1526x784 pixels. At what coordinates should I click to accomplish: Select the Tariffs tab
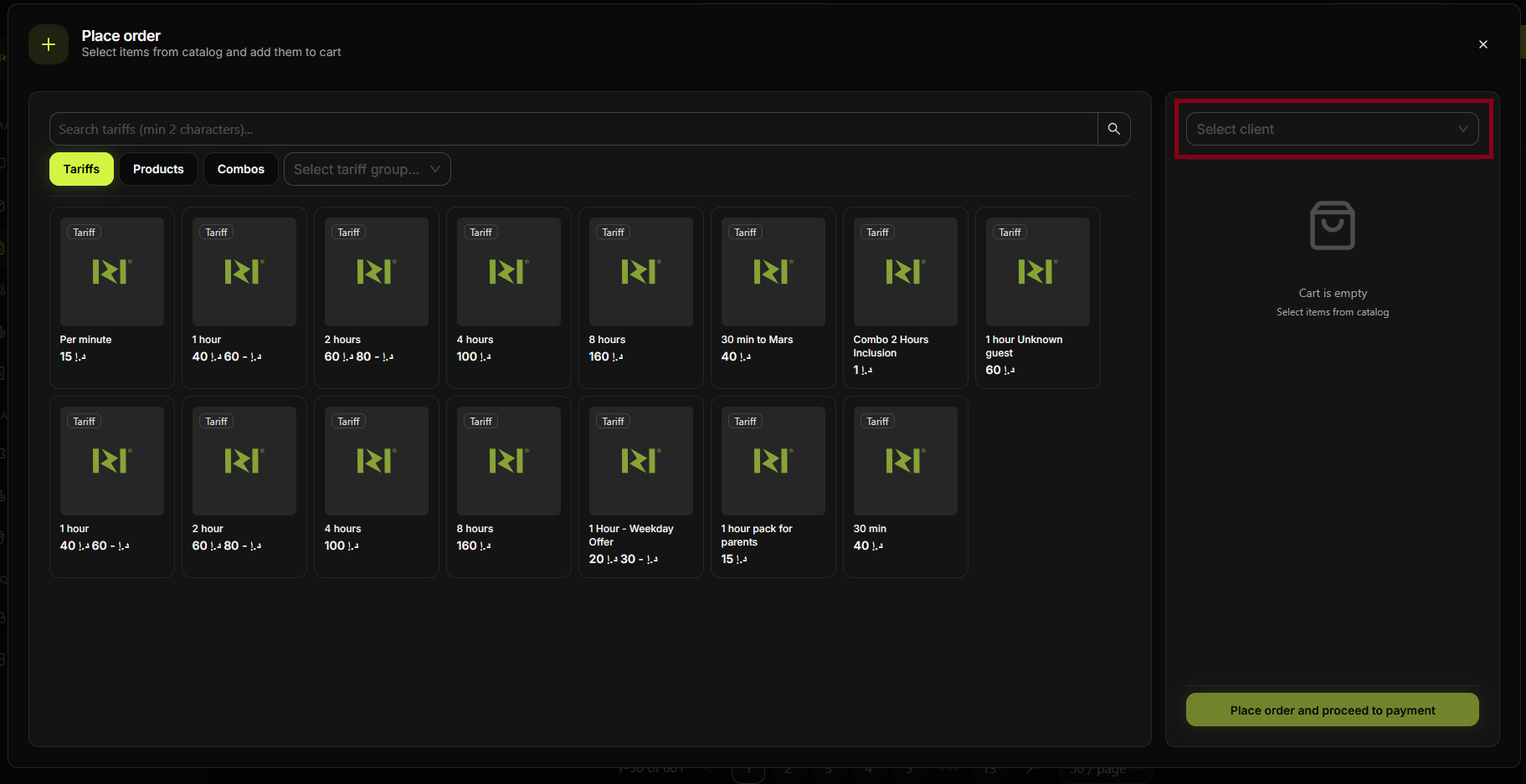pyautogui.click(x=81, y=168)
